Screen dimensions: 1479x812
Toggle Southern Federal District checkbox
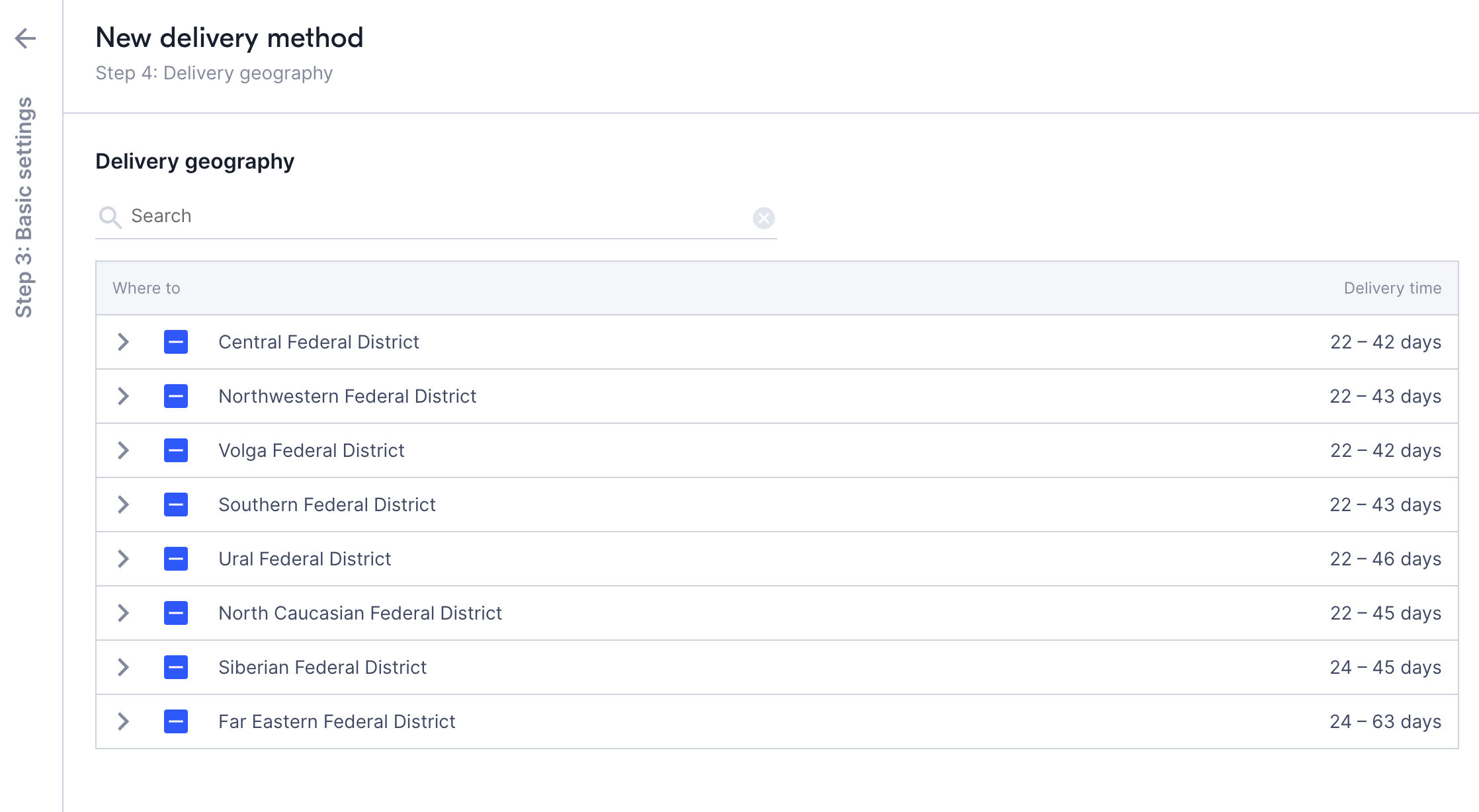[176, 505]
